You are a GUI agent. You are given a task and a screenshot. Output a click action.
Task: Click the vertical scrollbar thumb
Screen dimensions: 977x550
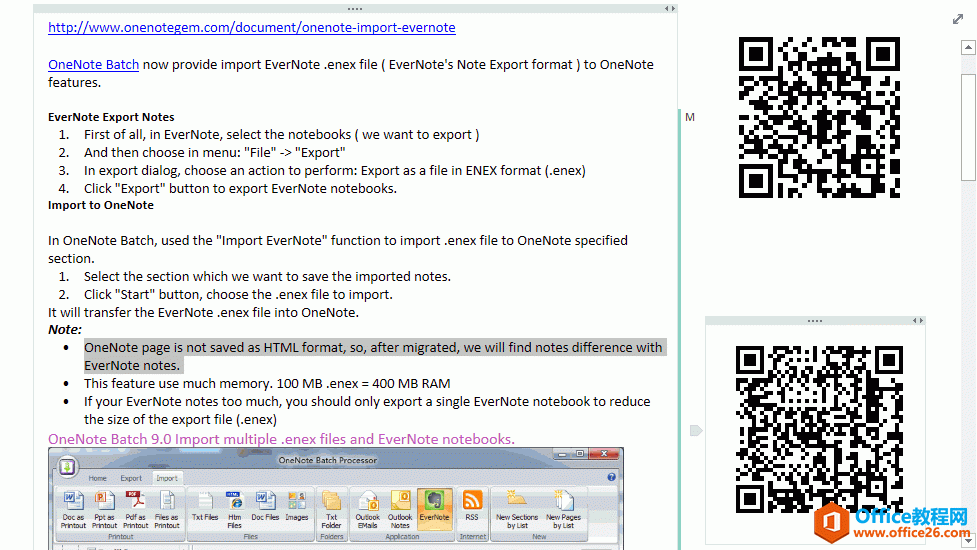pos(968,128)
